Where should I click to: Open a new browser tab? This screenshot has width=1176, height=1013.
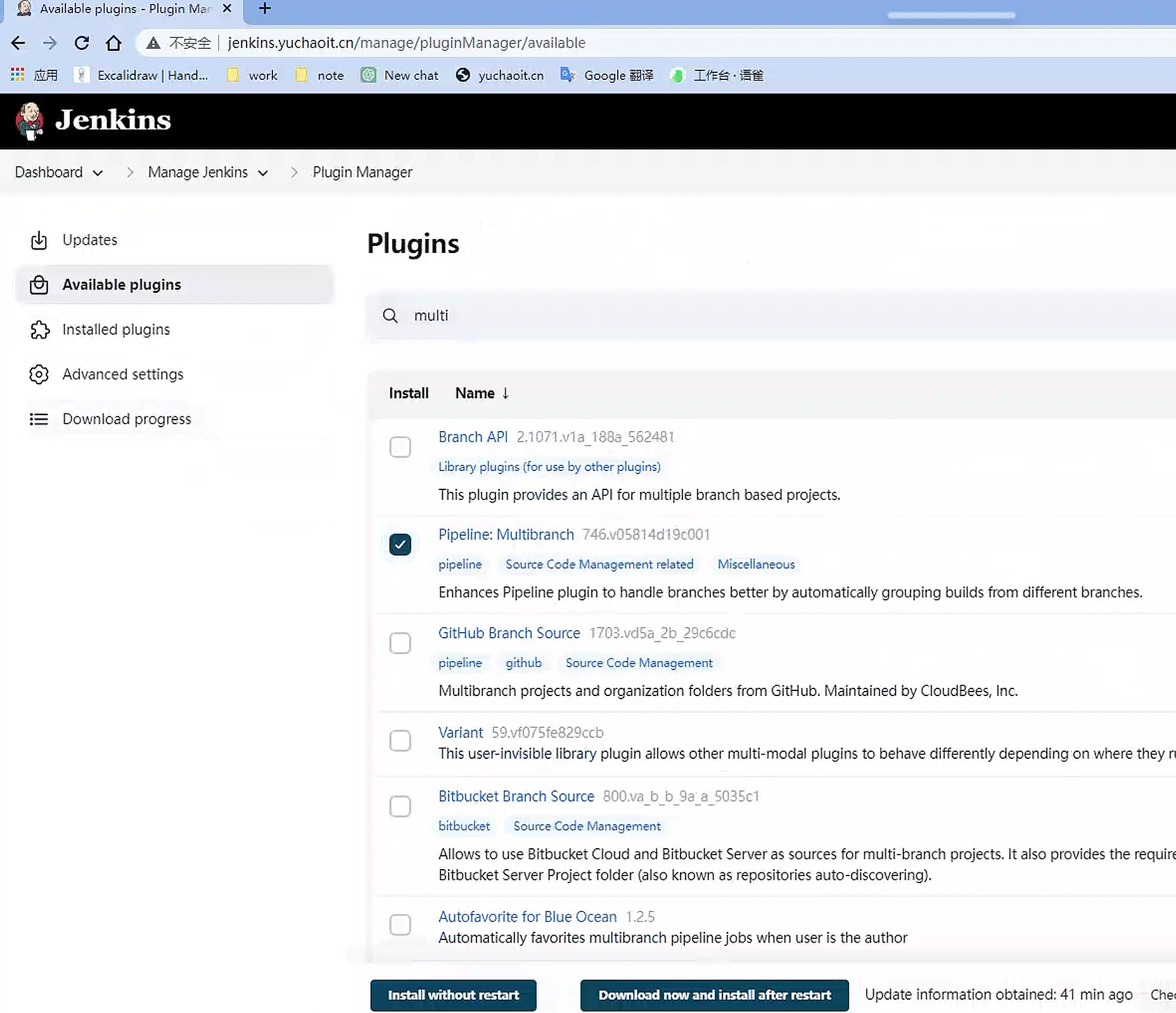click(x=265, y=9)
